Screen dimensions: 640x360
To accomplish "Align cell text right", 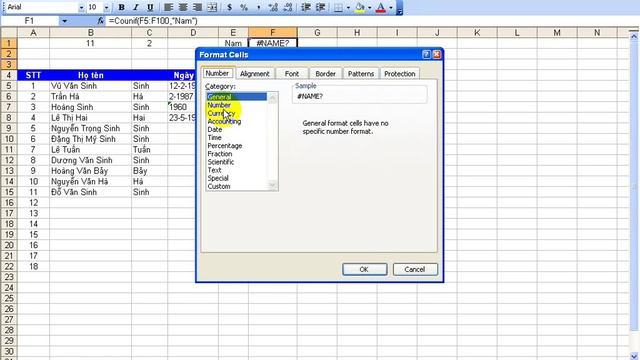I will click(x=198, y=7).
